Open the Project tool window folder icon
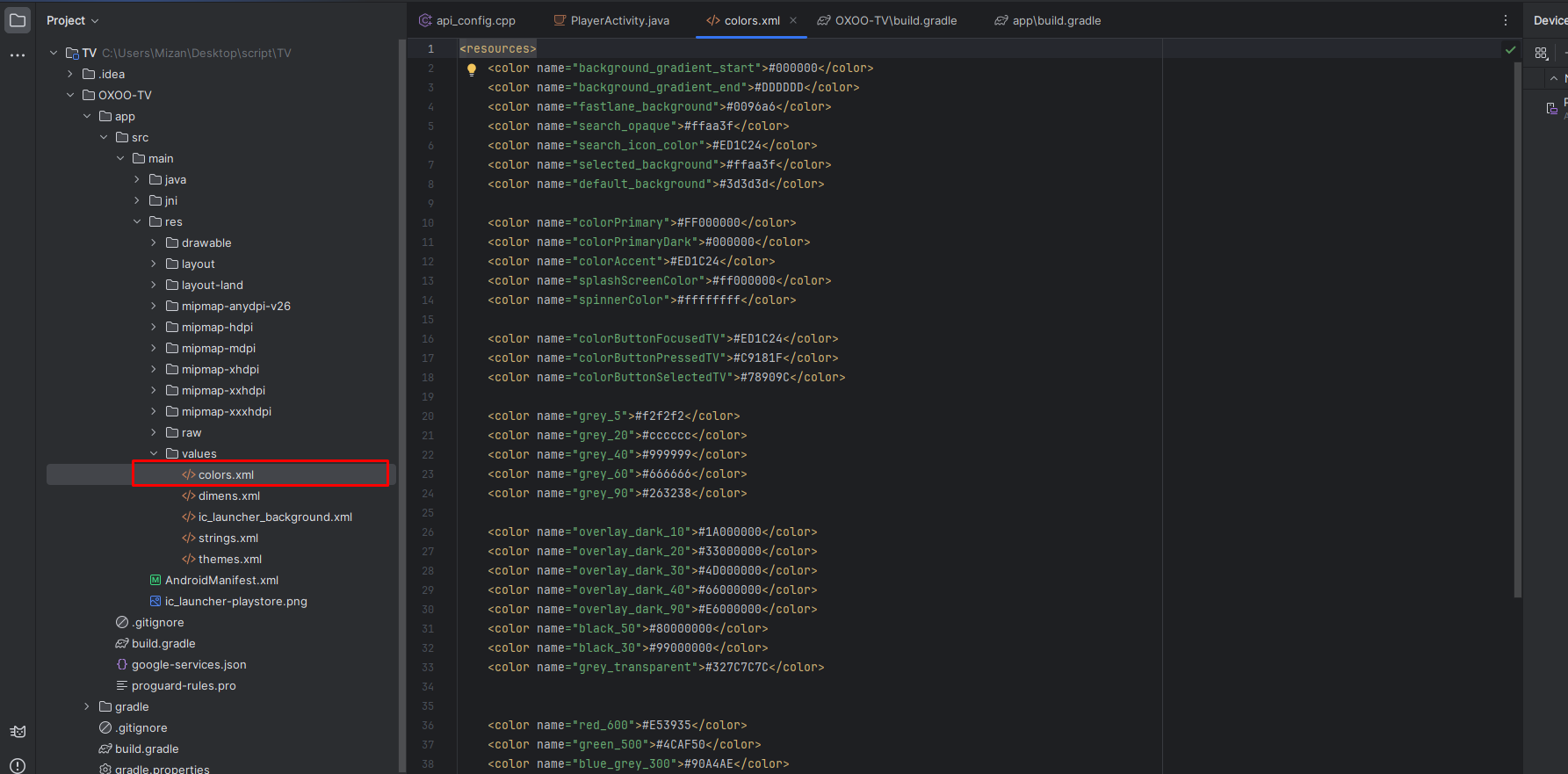 [x=18, y=20]
